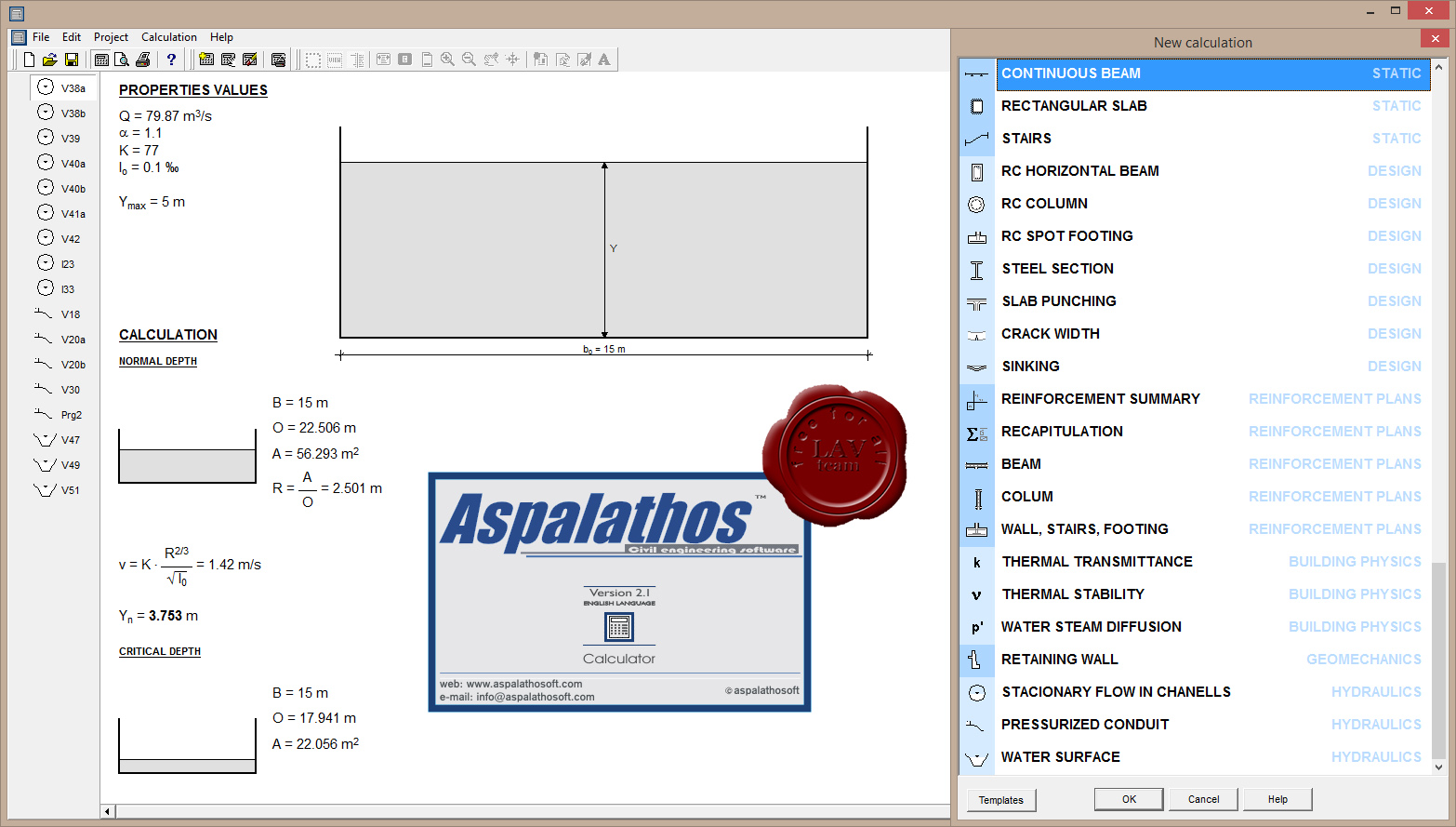Select RECAPITULATION reinforcement plan
1456x827 pixels.
[x=1195, y=432]
